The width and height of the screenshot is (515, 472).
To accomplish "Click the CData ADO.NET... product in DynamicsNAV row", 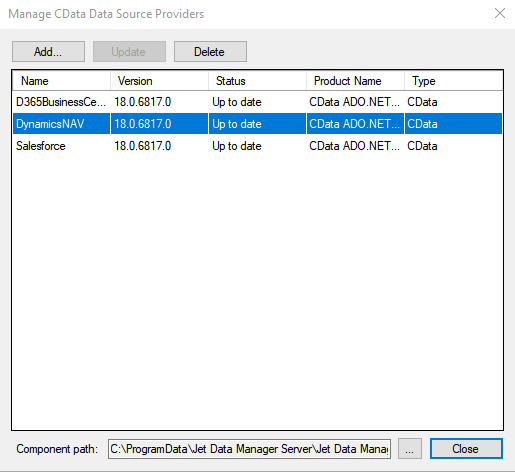I will tap(354, 124).
